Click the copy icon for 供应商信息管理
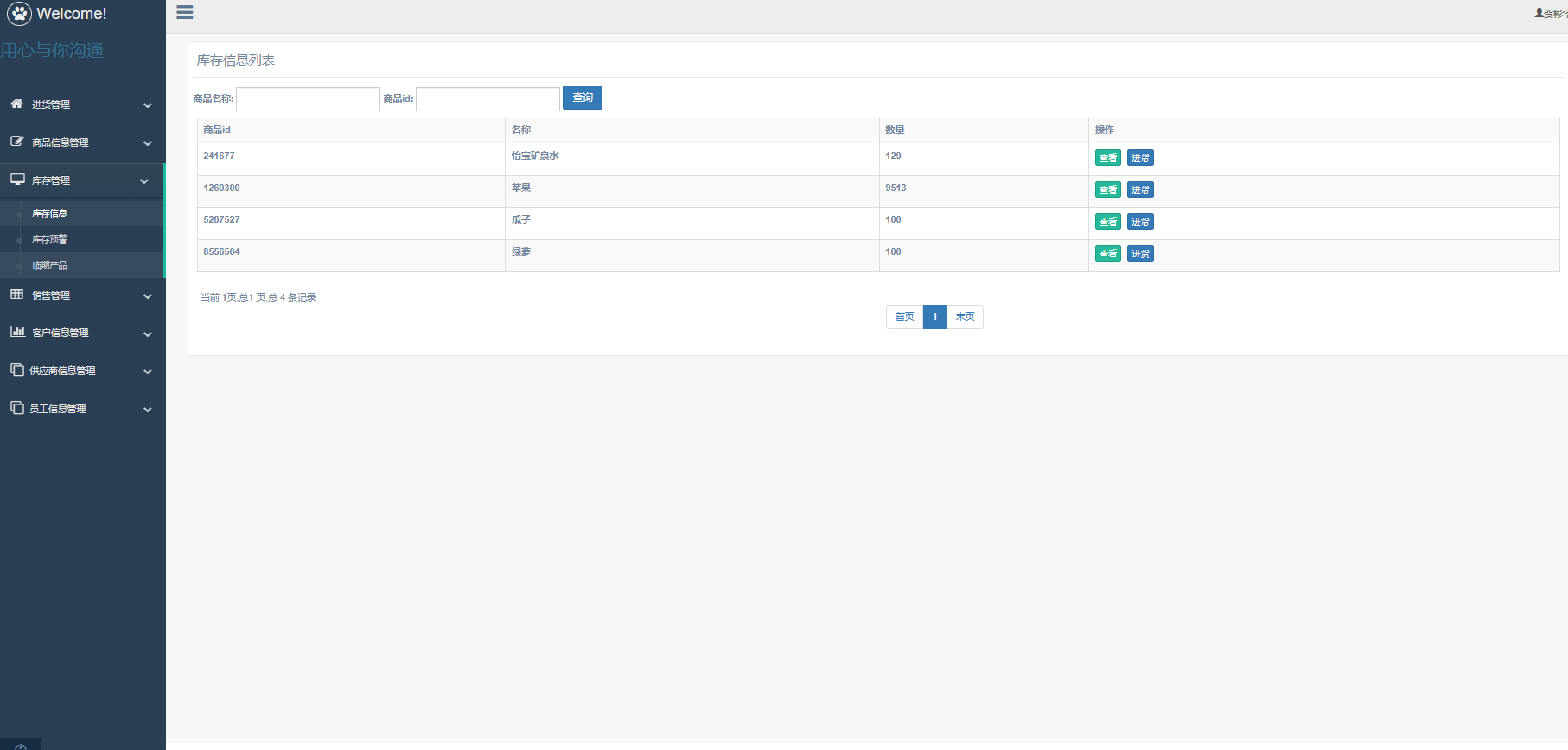 16,370
